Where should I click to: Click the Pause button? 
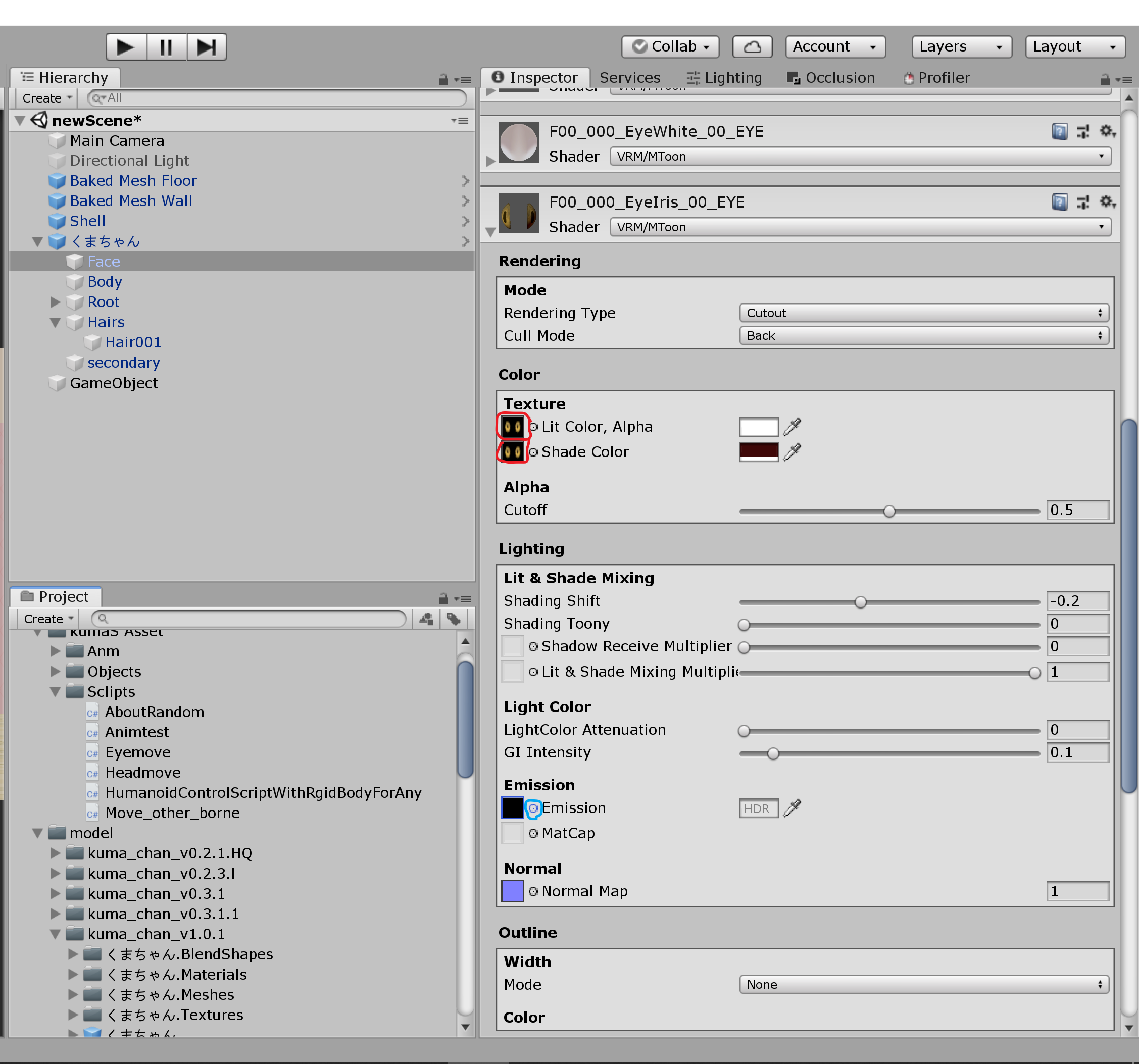tap(166, 47)
